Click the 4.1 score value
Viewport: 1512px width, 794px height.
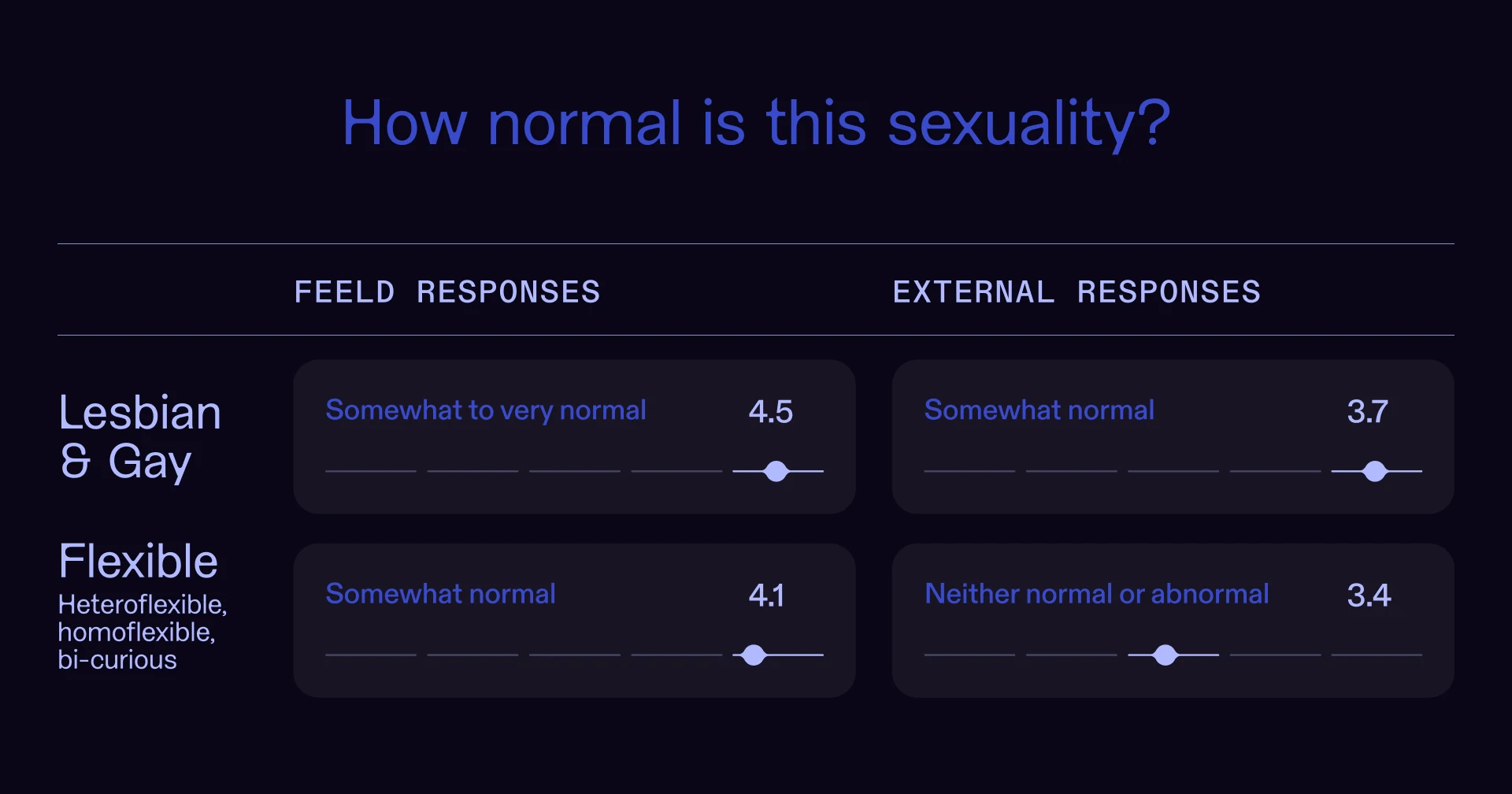(x=766, y=595)
